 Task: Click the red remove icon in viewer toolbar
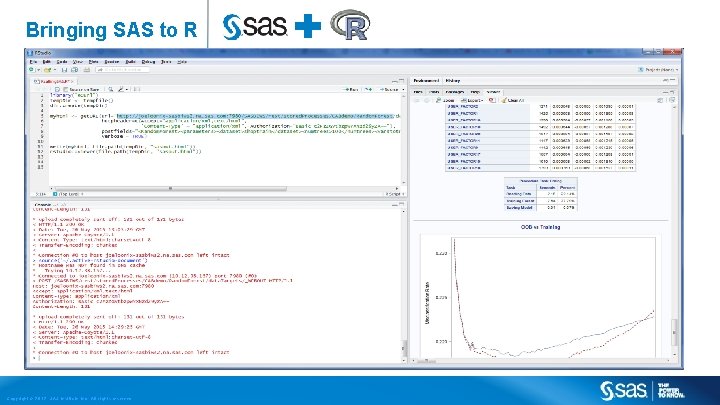click(492, 100)
